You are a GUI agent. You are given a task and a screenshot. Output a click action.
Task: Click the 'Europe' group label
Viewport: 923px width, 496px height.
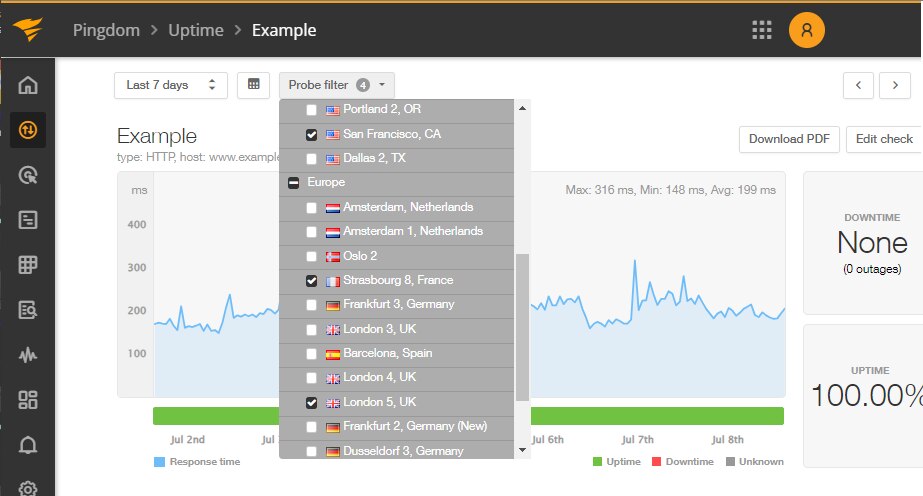(326, 182)
